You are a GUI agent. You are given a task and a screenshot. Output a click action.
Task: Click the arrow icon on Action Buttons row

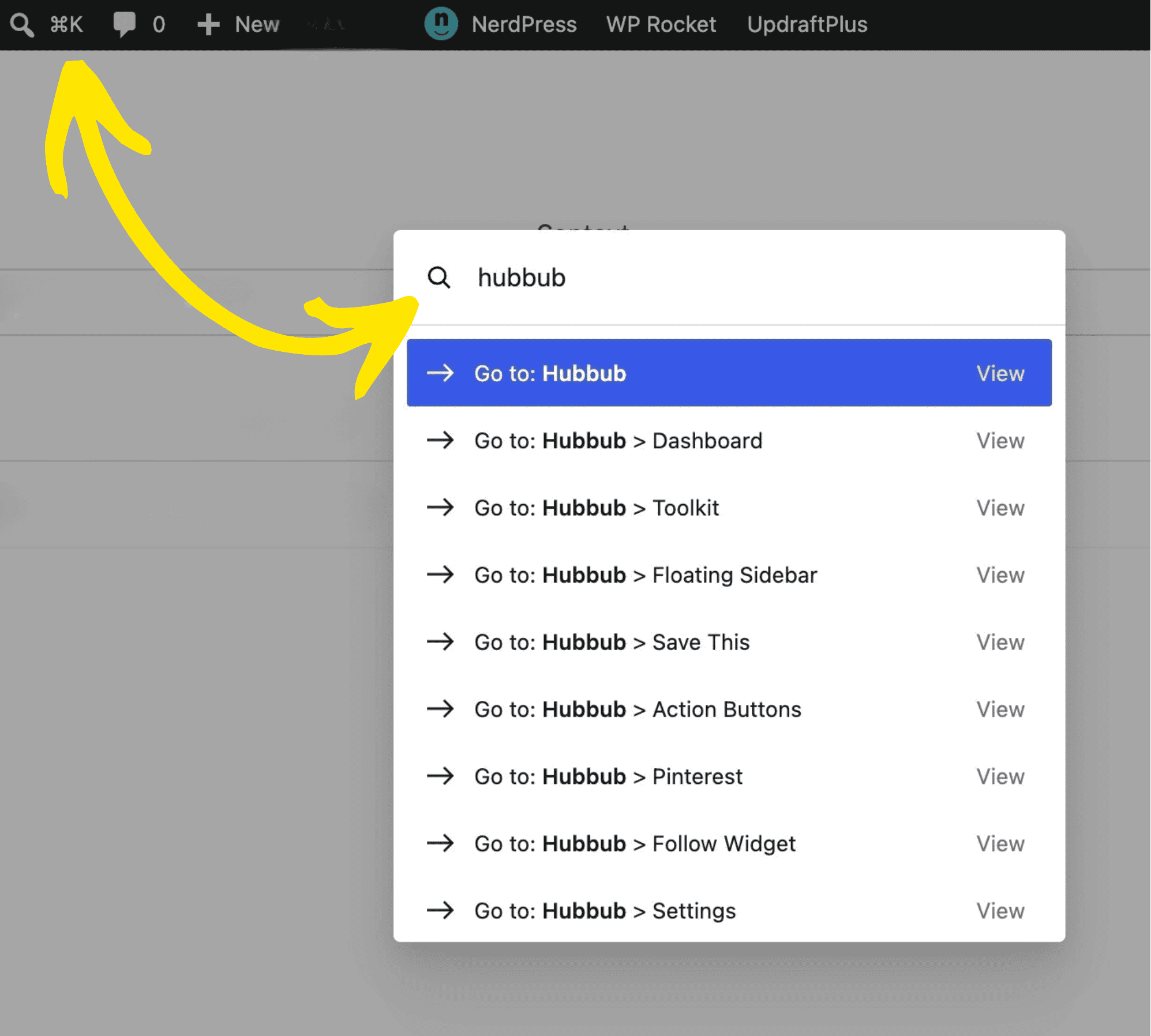[440, 709]
